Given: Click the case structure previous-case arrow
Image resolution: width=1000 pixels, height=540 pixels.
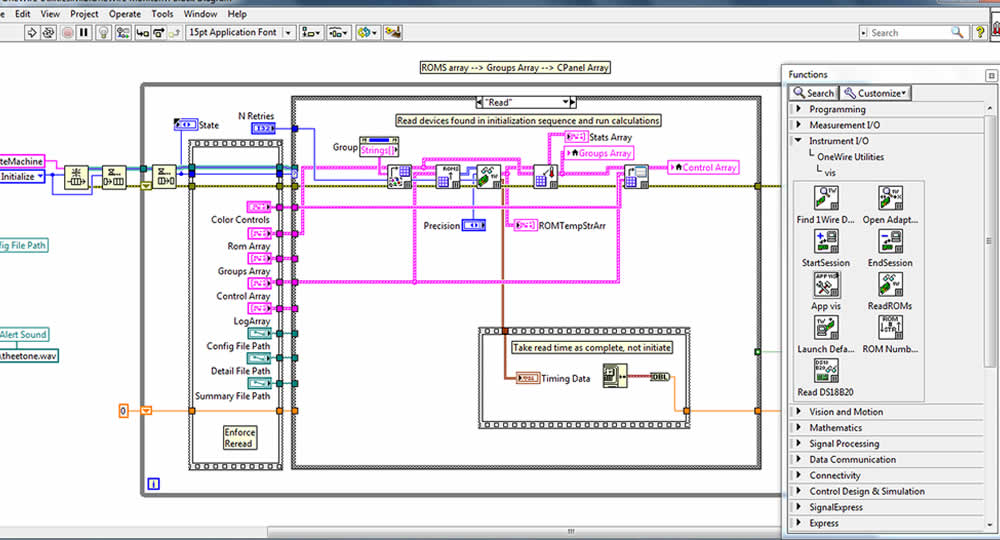Looking at the screenshot, I should pyautogui.click(x=480, y=102).
